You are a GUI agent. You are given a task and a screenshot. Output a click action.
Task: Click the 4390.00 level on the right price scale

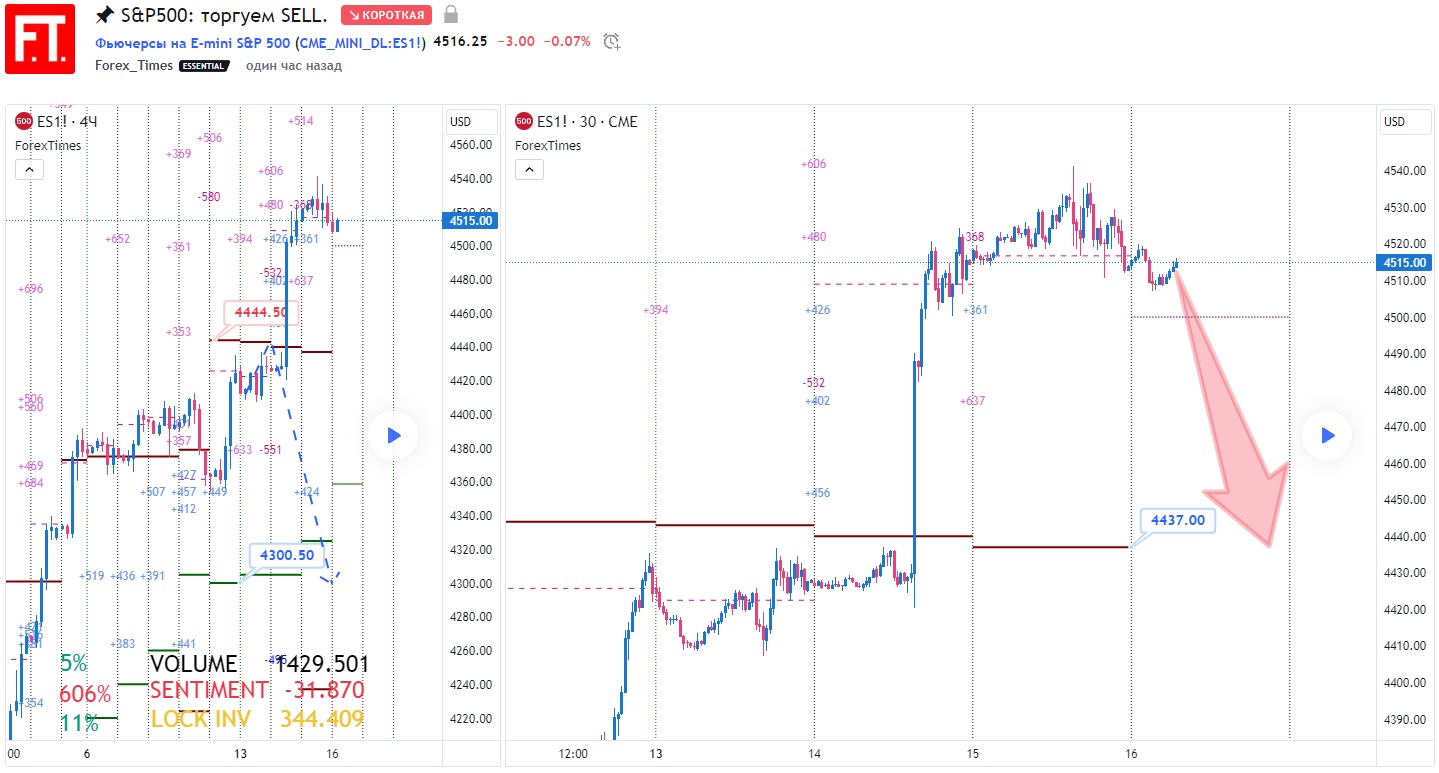click(1404, 719)
